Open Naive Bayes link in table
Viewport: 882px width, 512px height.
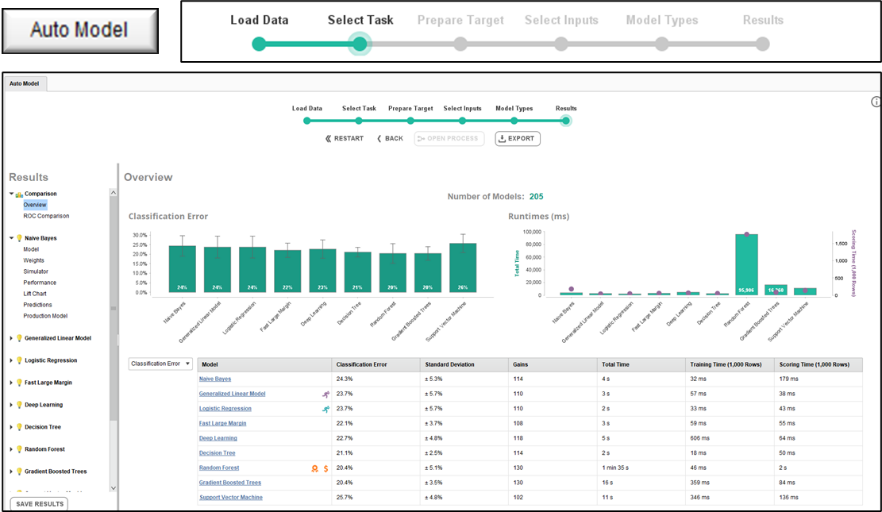tap(215, 379)
